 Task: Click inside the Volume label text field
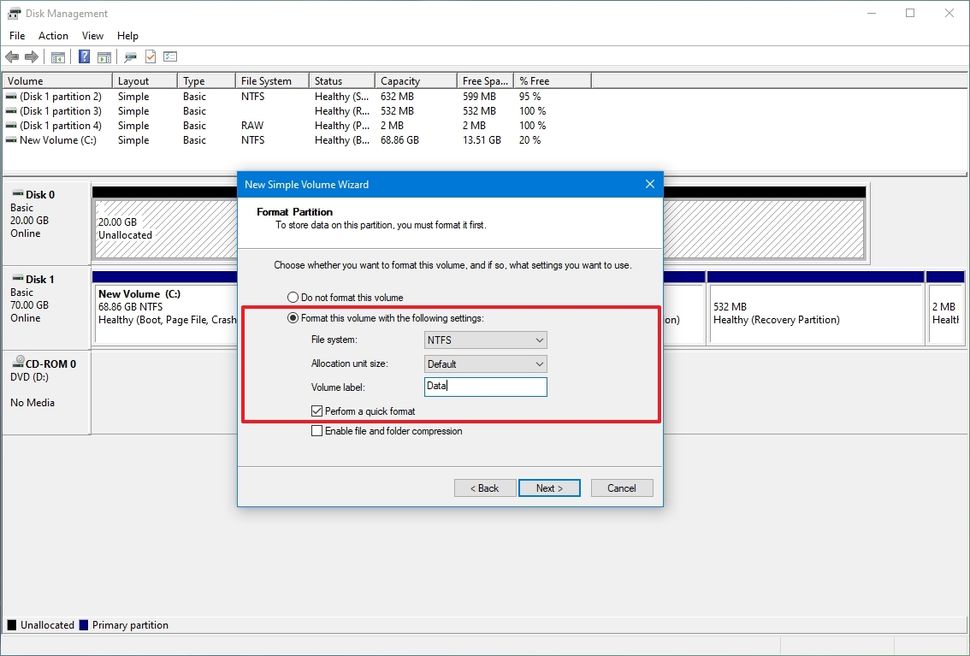tap(485, 387)
